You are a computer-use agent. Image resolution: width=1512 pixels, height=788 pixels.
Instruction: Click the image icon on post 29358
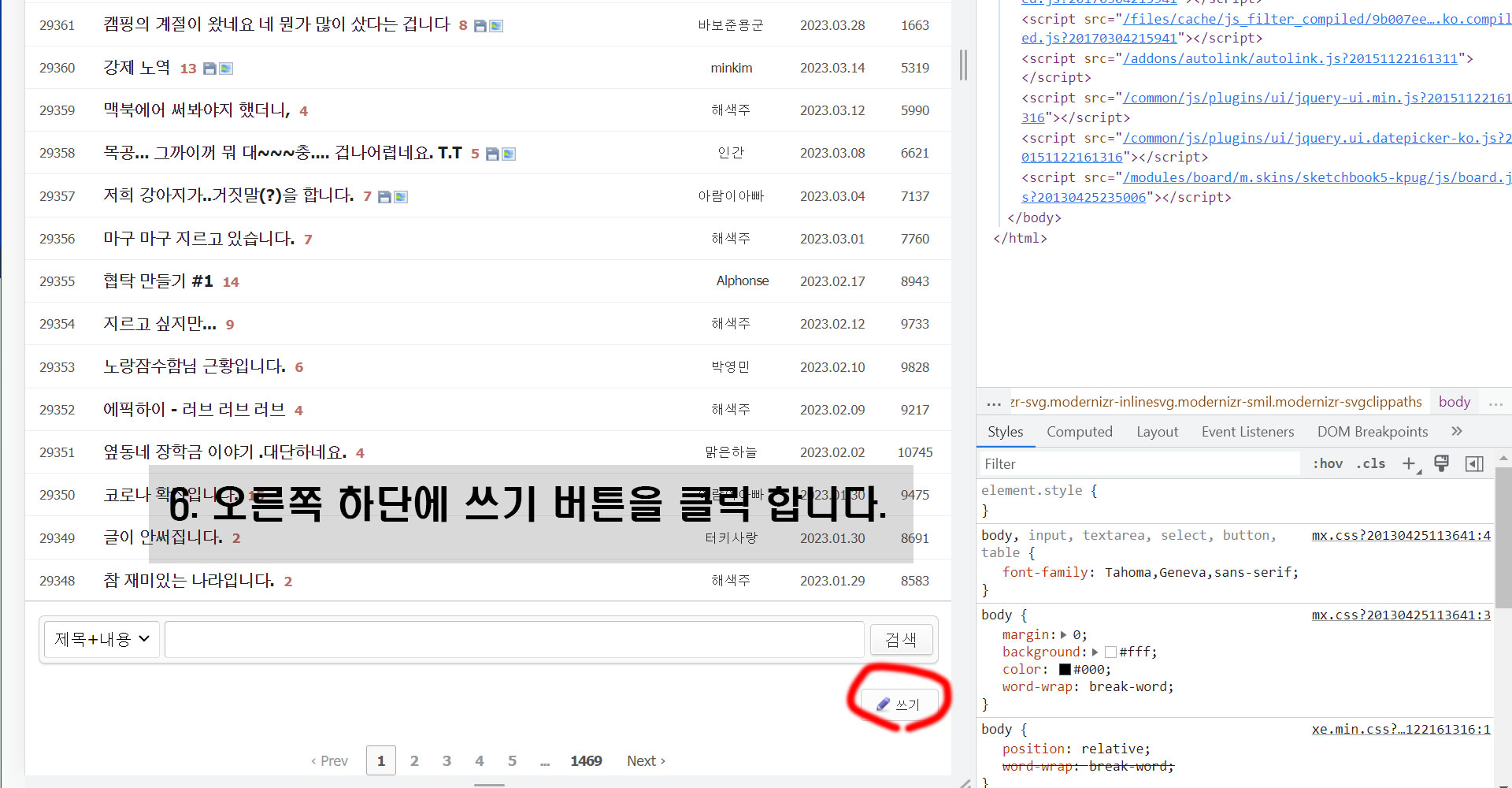[509, 154]
